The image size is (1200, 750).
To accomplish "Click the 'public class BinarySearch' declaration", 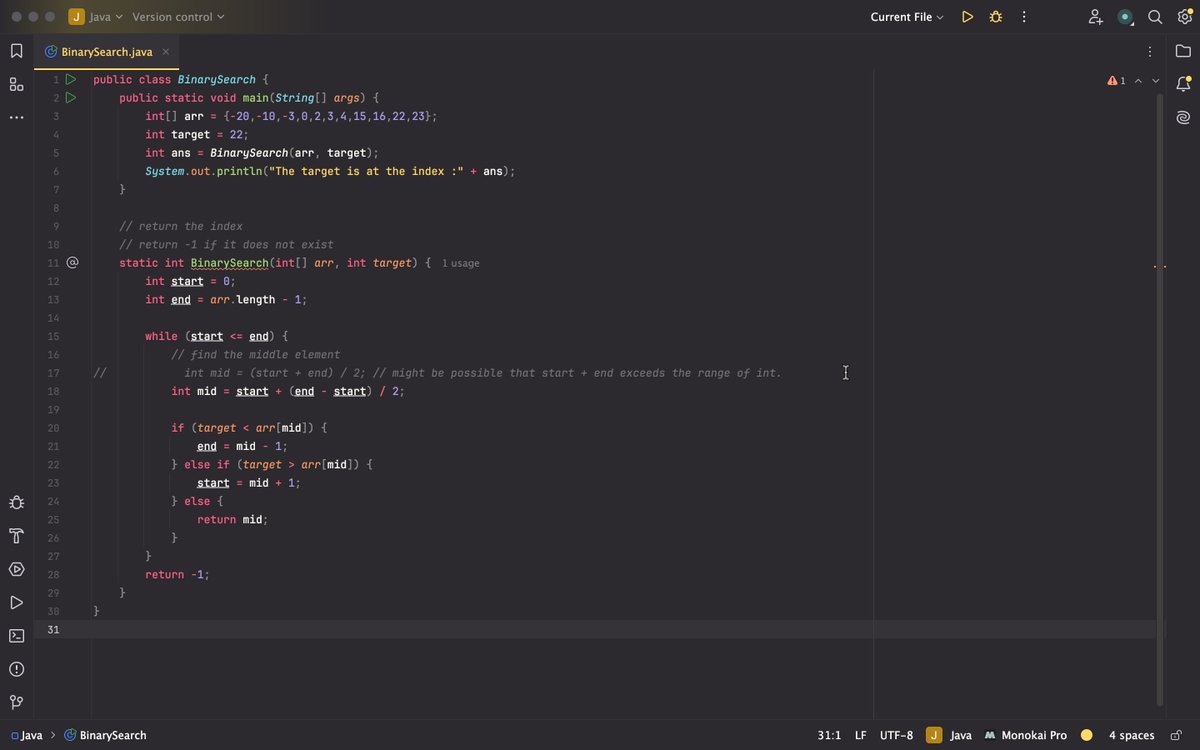I will pos(181,79).
